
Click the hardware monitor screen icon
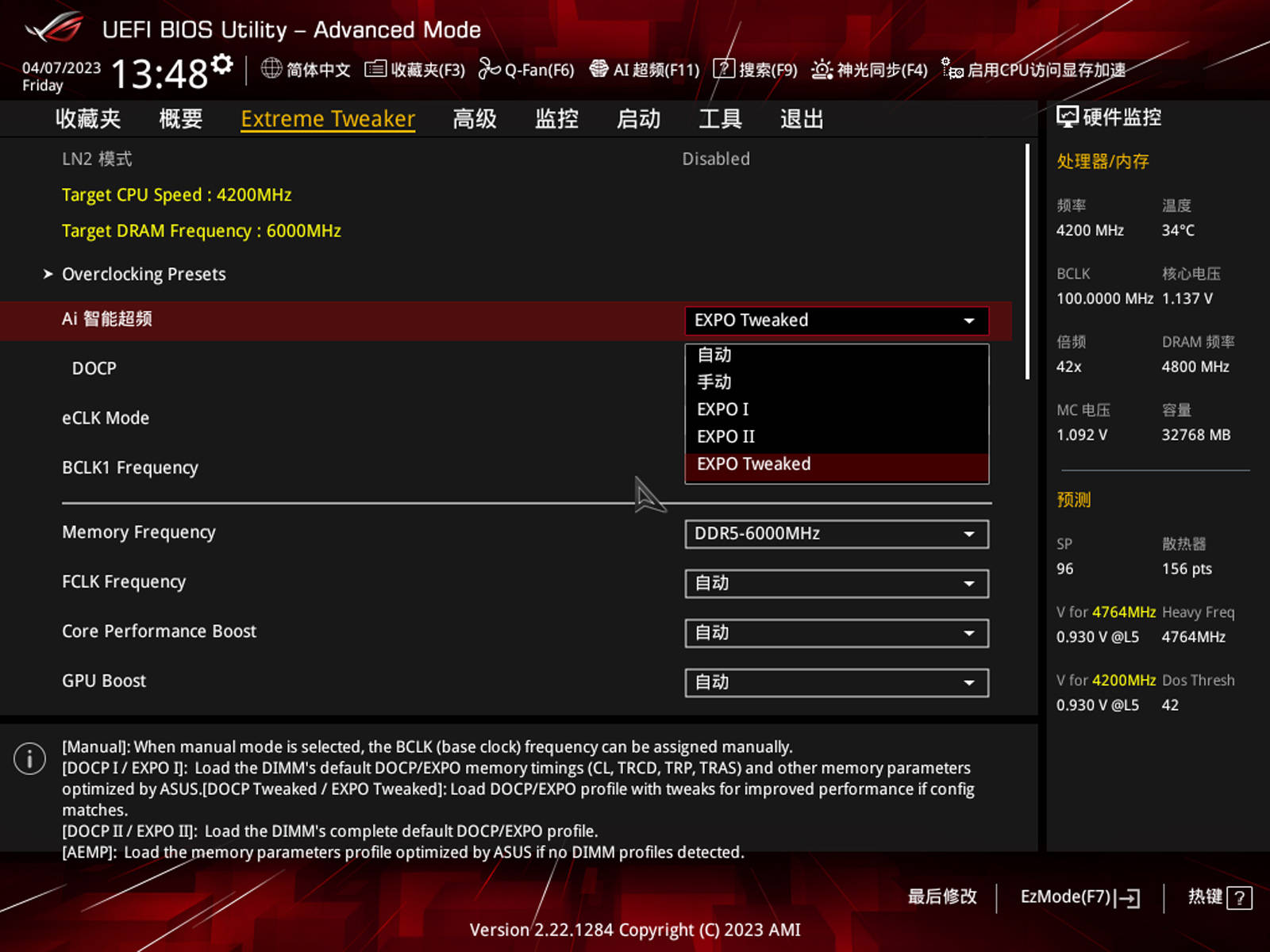[x=1067, y=117]
